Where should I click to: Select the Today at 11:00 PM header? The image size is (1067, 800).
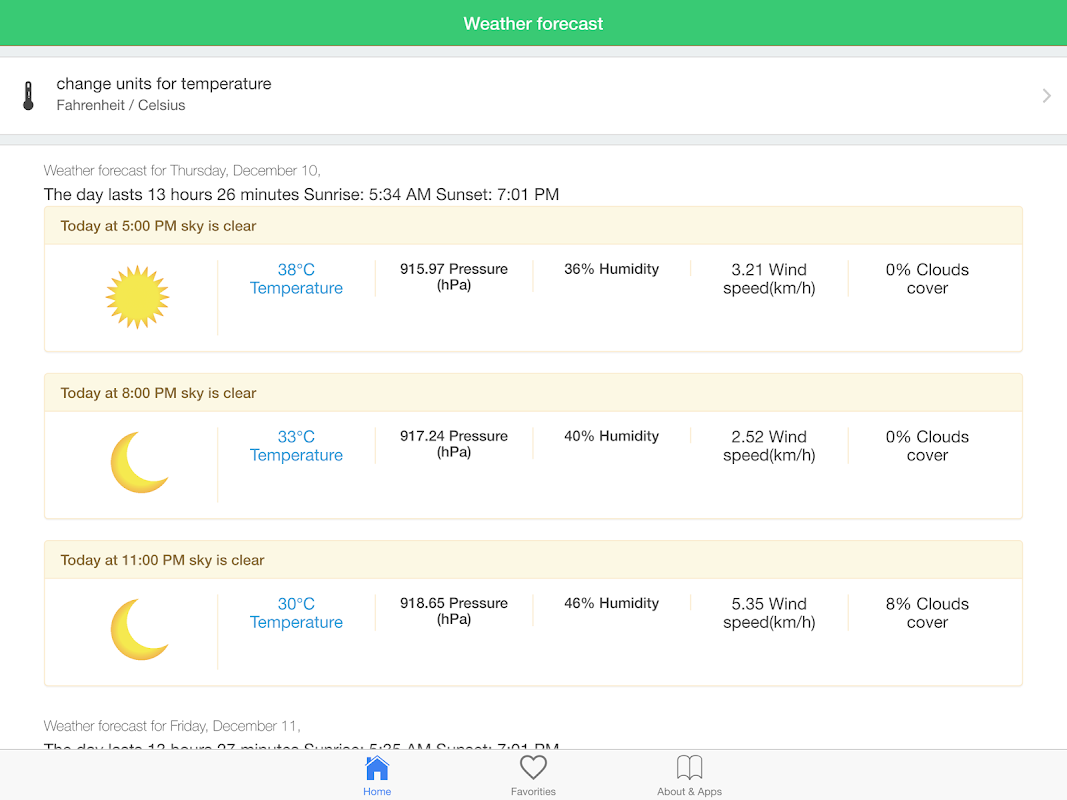[x=162, y=560]
